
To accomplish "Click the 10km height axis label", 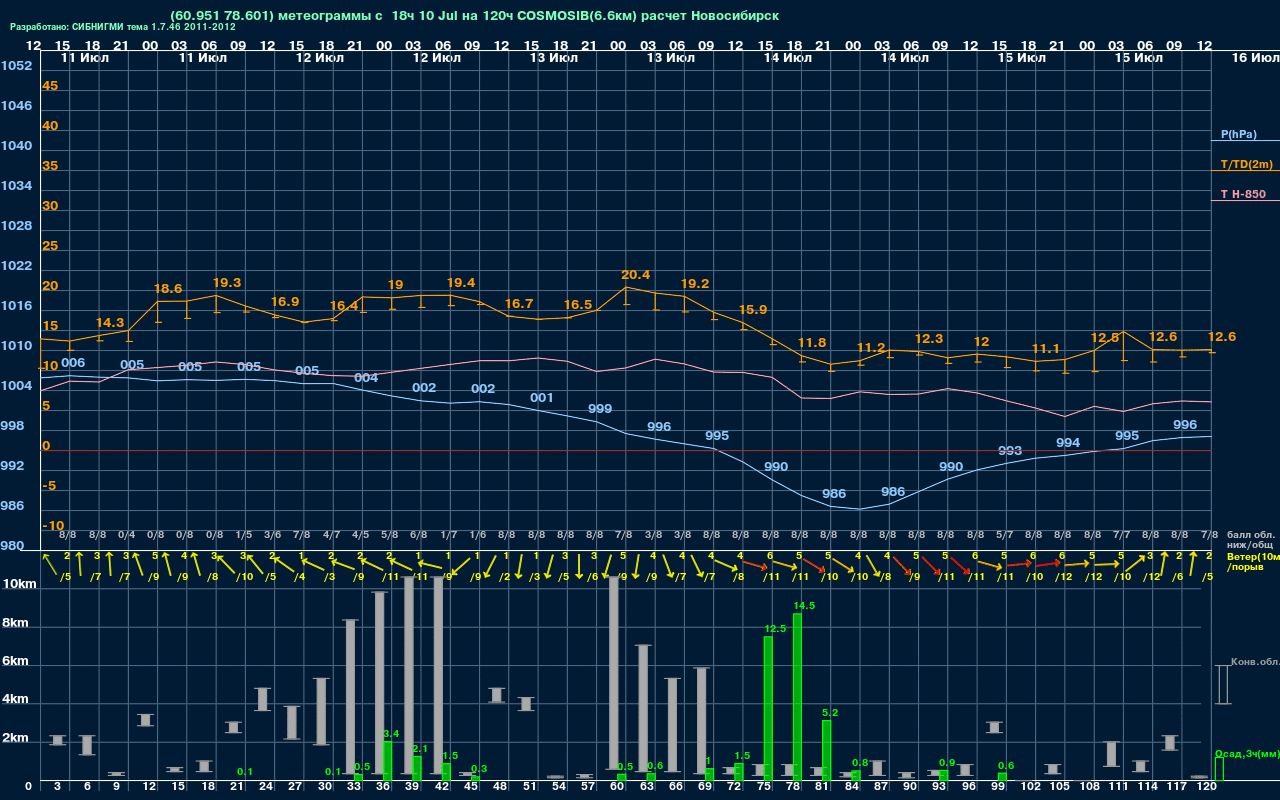I will [19, 584].
